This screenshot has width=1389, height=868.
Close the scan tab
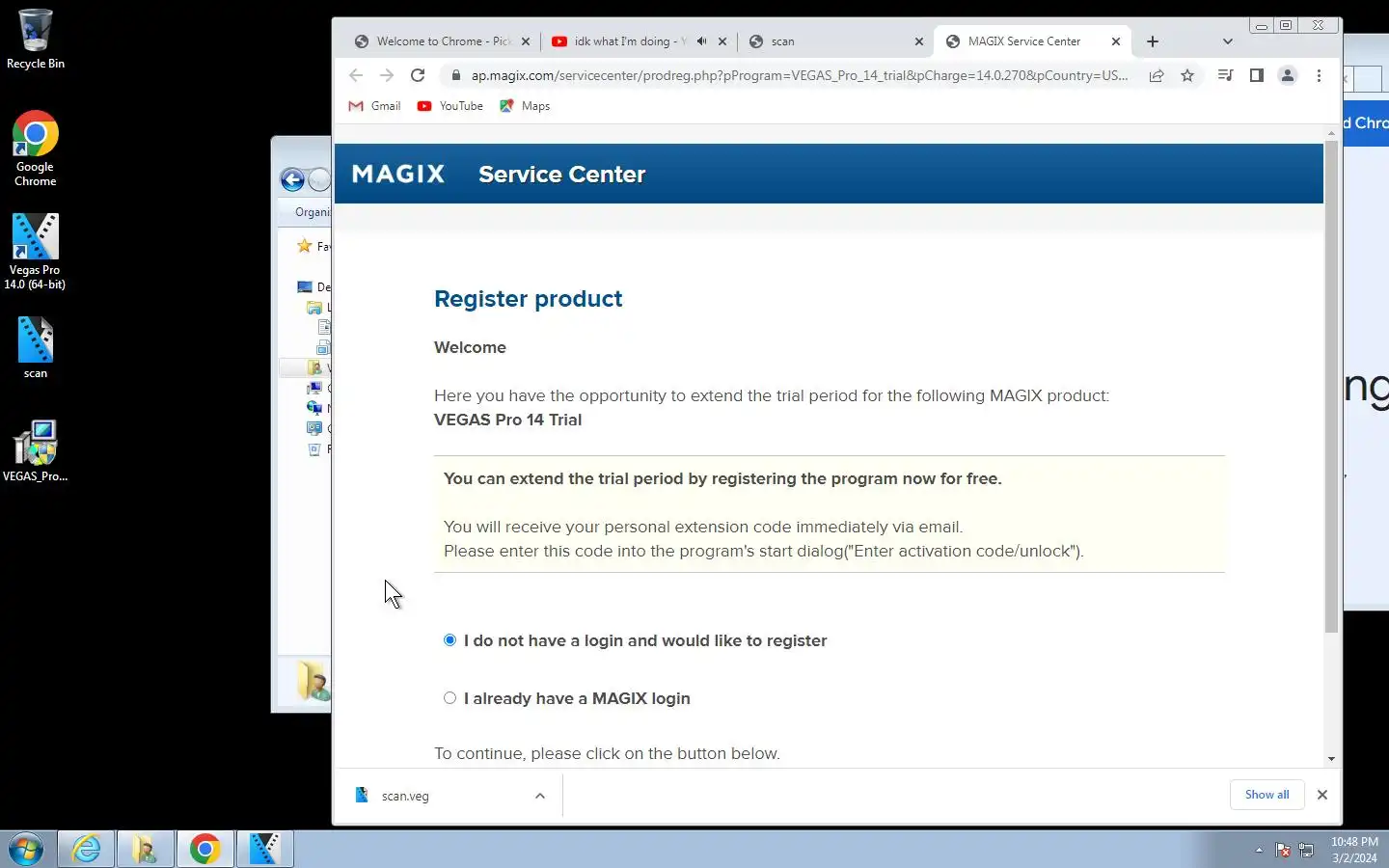pos(919,41)
